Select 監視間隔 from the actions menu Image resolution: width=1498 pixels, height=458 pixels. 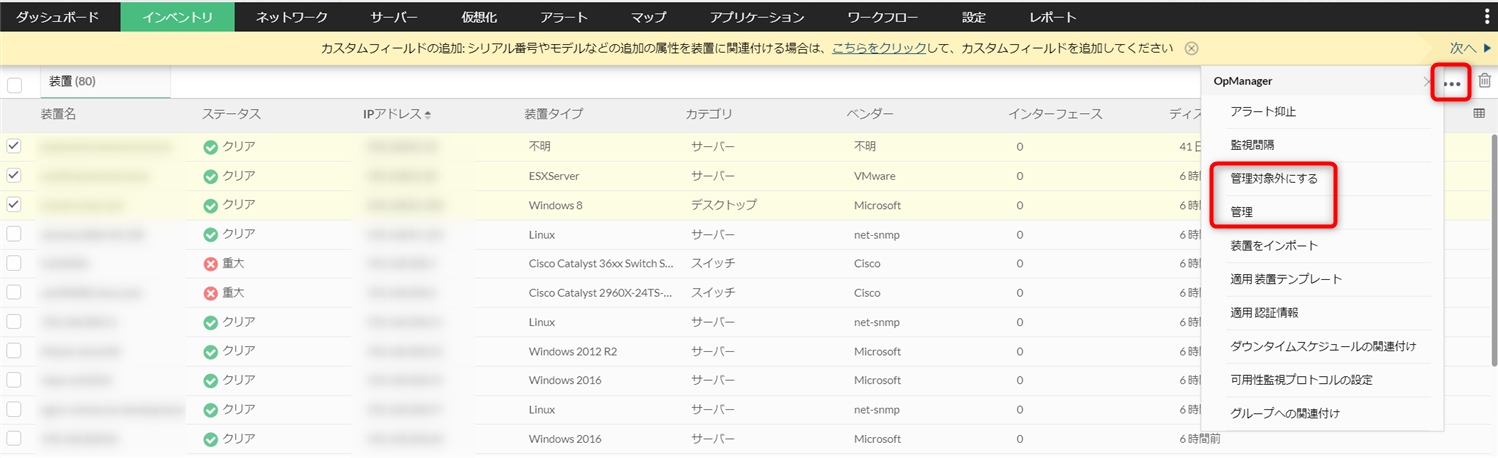tap(1252, 145)
